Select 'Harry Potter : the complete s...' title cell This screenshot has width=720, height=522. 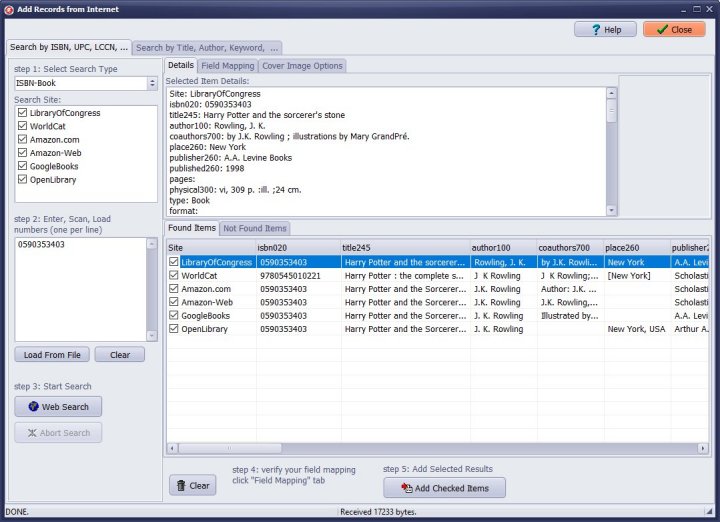(x=405, y=275)
